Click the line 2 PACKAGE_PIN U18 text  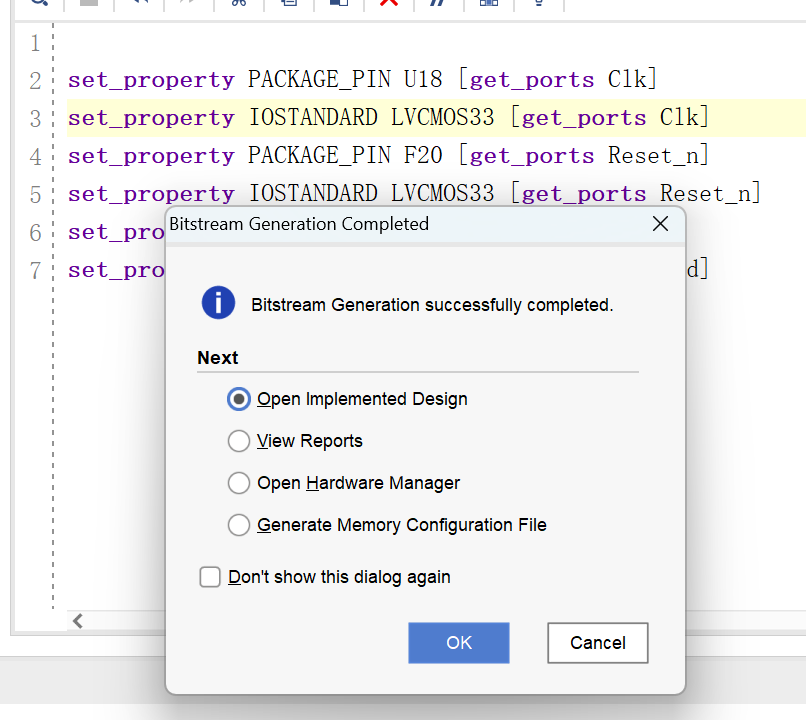(x=362, y=80)
